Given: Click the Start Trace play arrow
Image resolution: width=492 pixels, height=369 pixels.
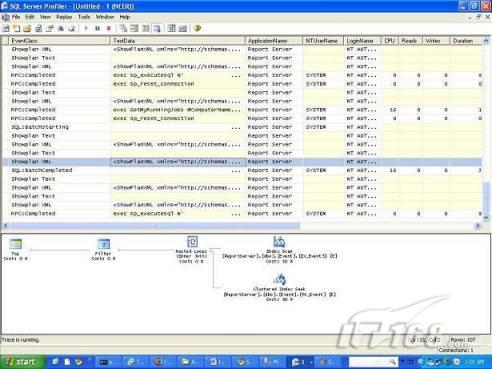Looking at the screenshot, I should coord(86,28).
